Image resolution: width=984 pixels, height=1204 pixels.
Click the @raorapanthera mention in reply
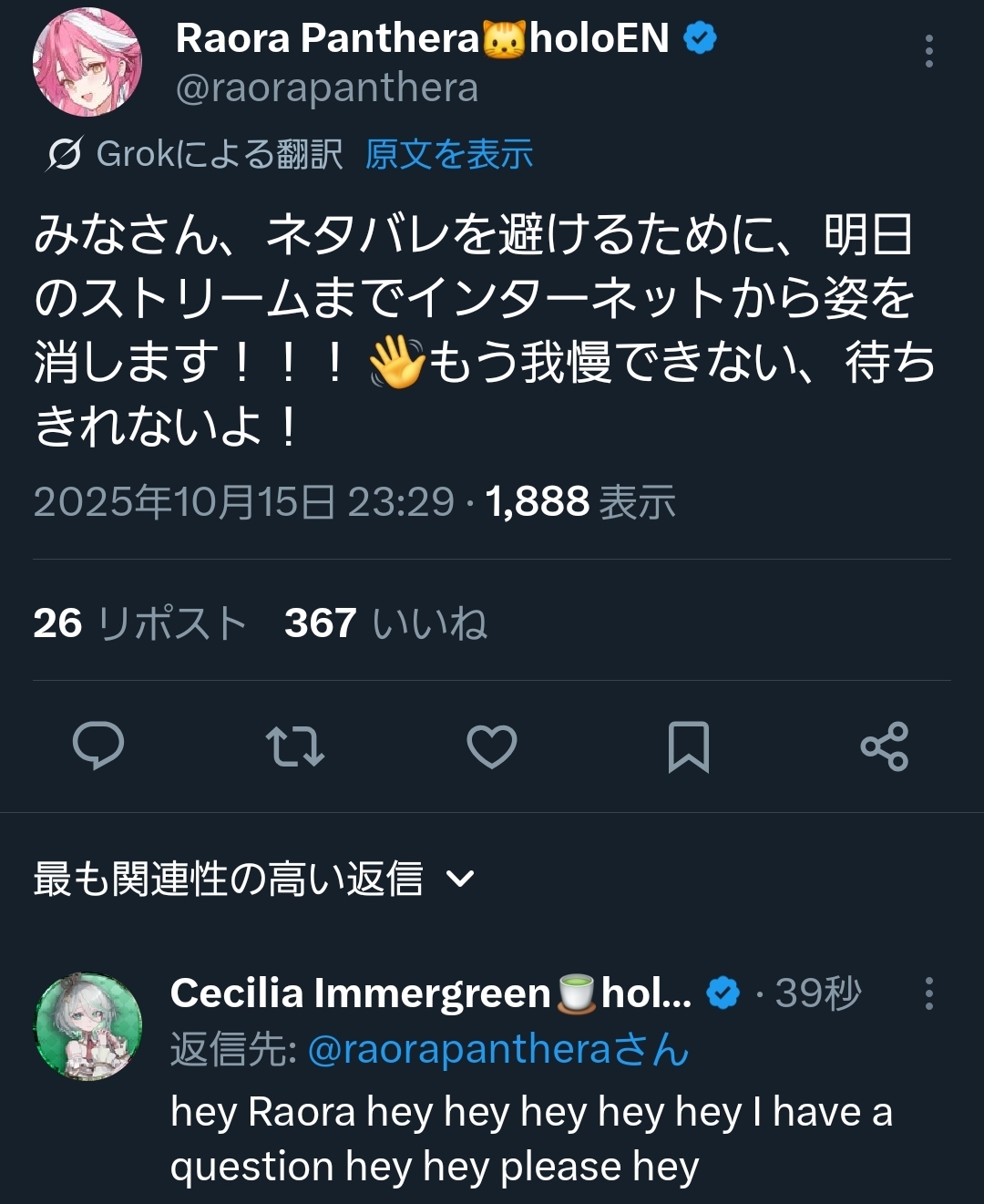click(x=497, y=1050)
